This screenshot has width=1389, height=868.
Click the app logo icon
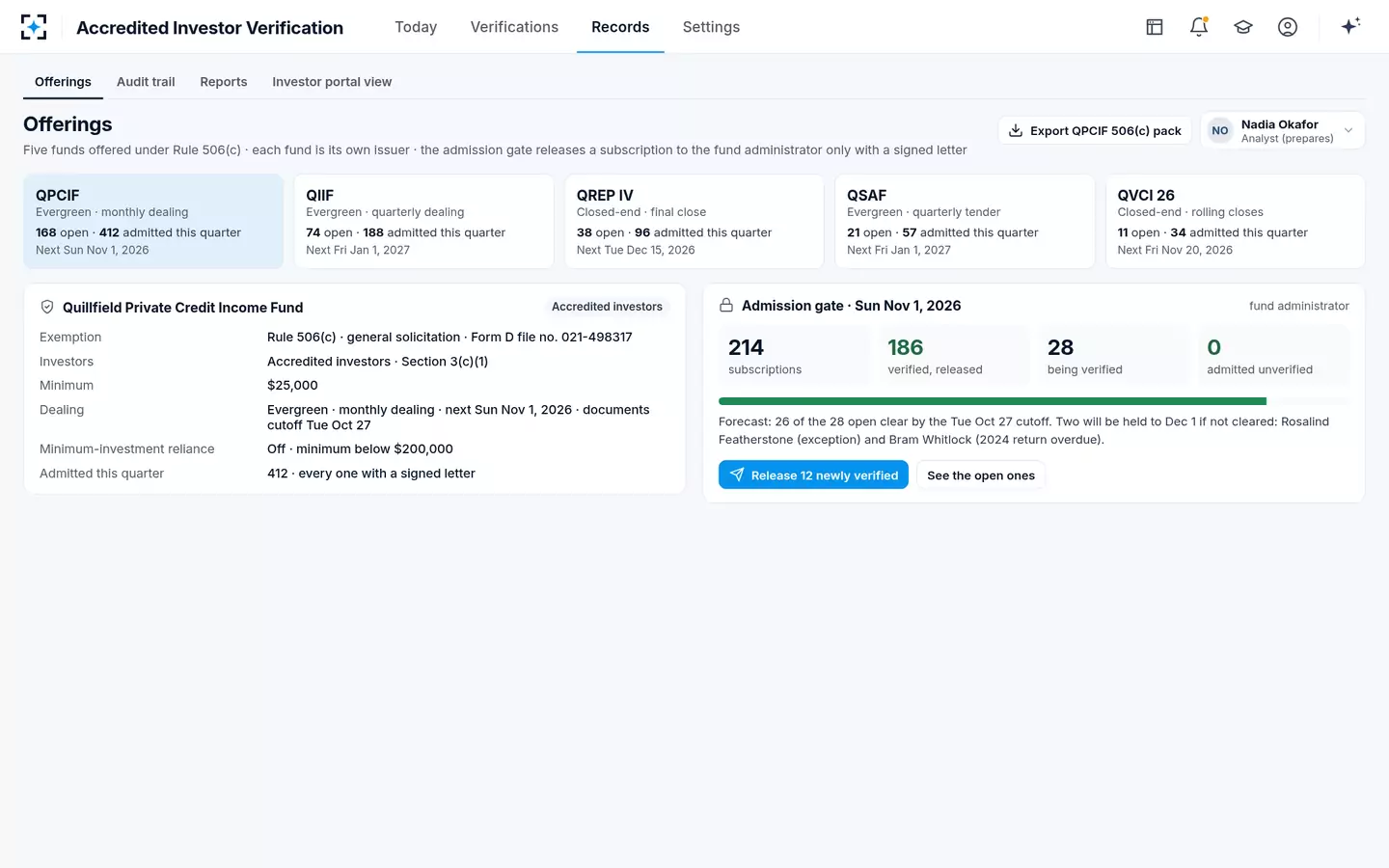[x=34, y=27]
